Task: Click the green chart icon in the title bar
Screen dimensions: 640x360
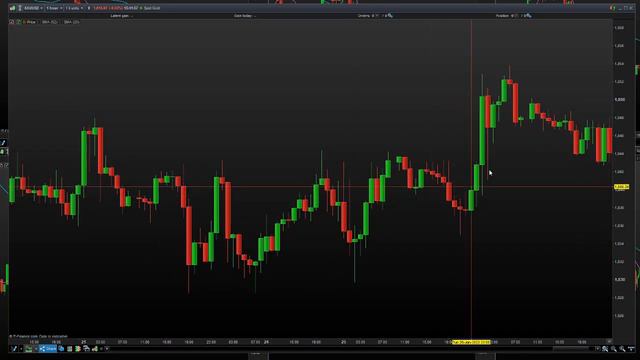Action: 12,8
